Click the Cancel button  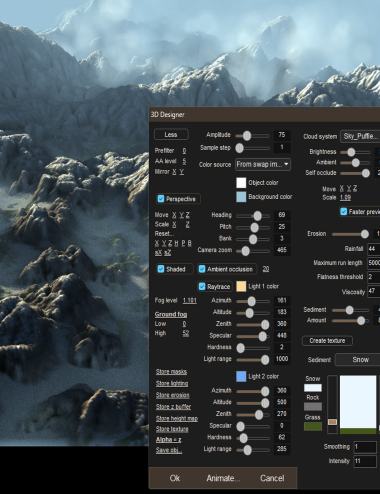tap(272, 478)
